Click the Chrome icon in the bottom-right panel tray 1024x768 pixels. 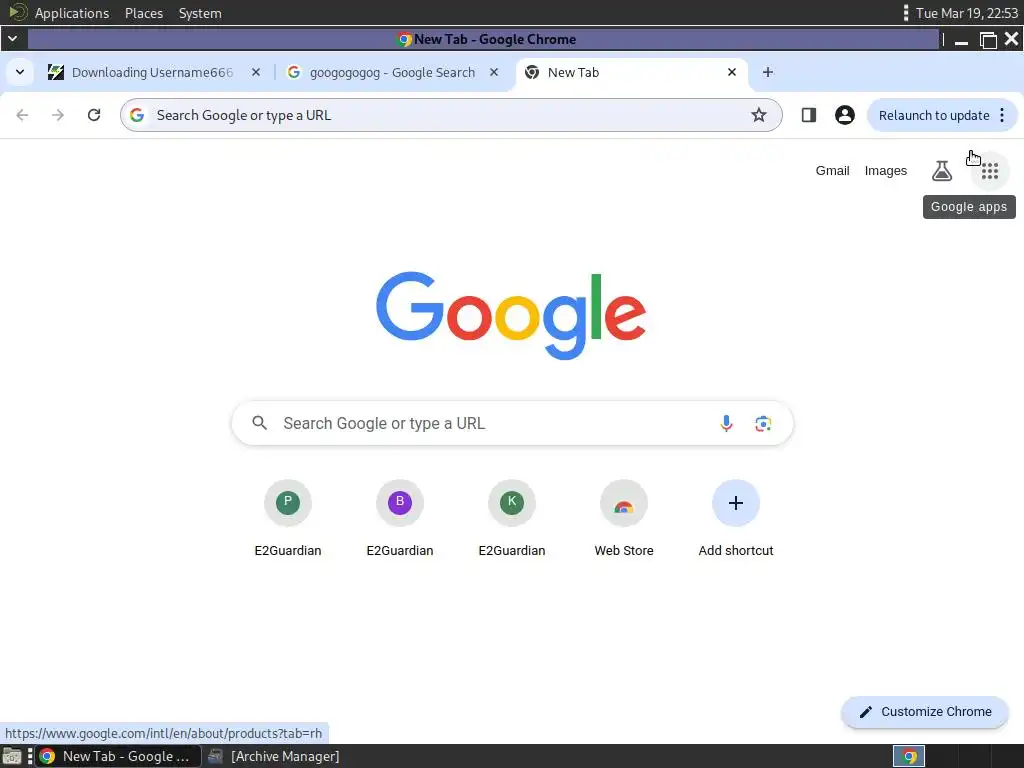909,756
